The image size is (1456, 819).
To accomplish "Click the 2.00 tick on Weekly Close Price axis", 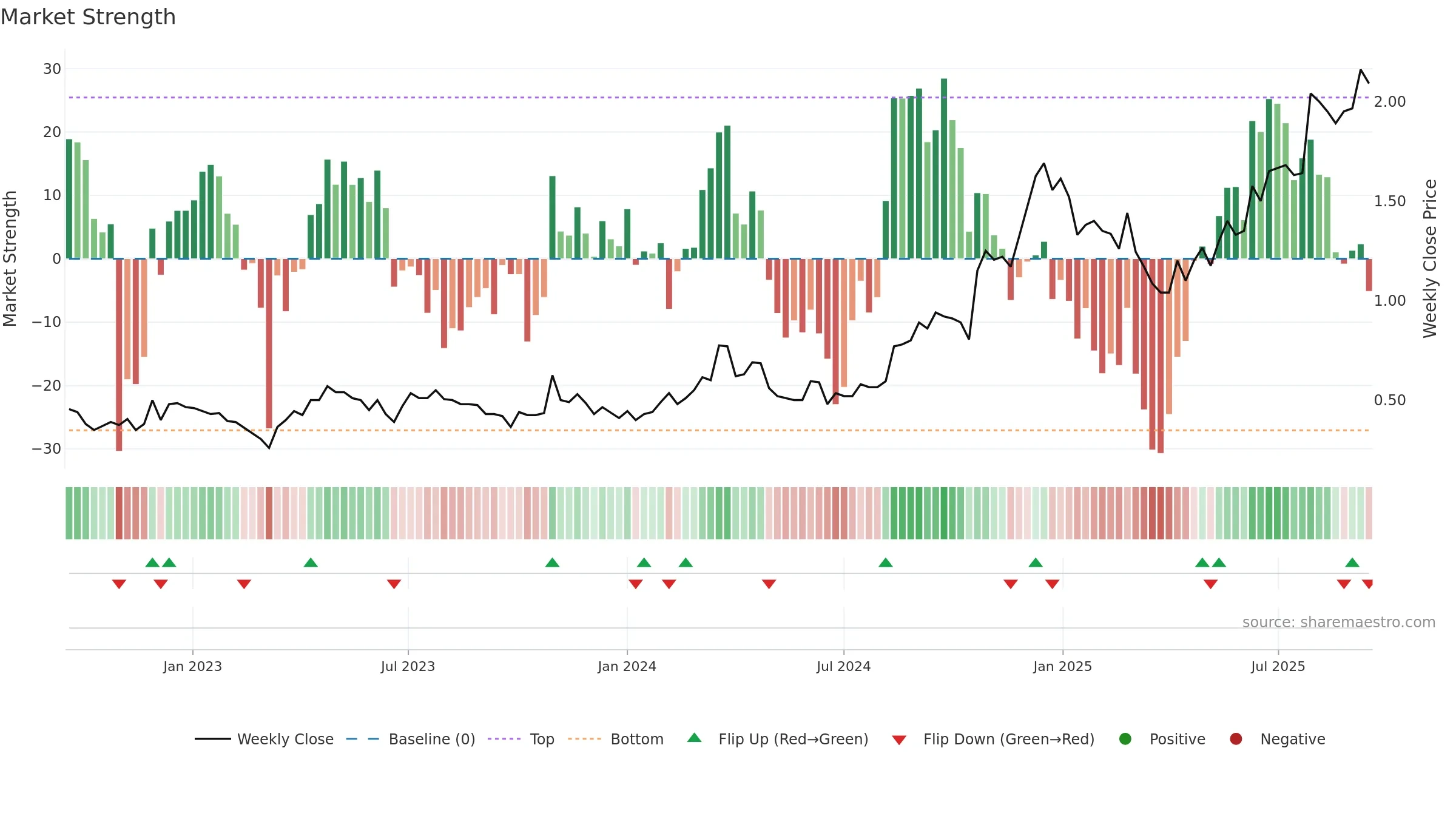I will click(1390, 101).
